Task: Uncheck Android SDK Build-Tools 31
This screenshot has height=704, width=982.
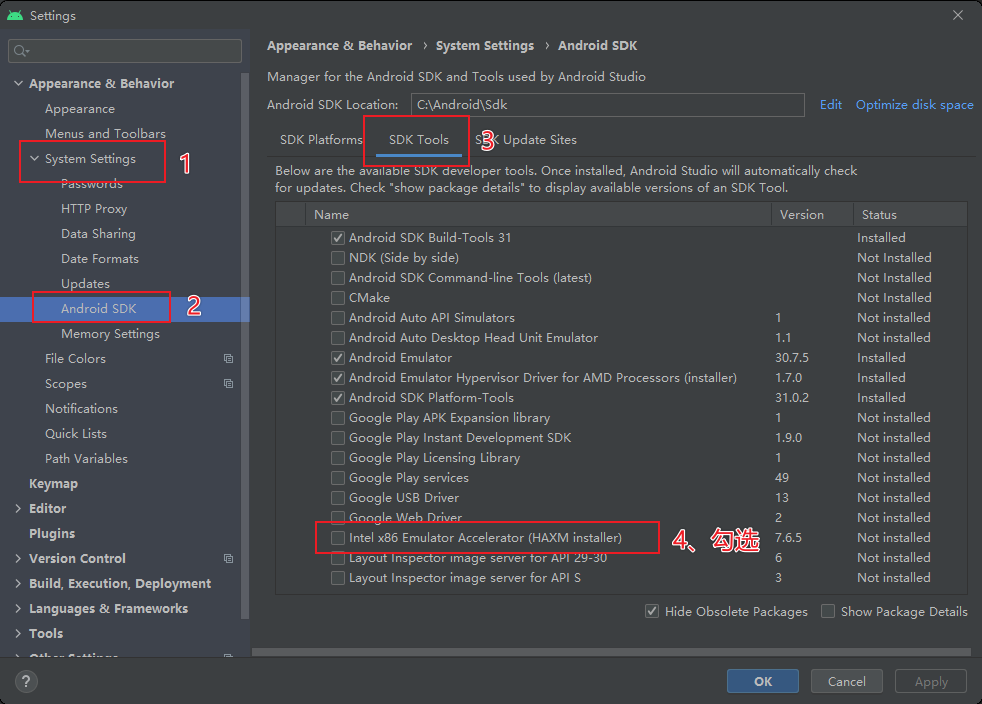Action: 338,237
